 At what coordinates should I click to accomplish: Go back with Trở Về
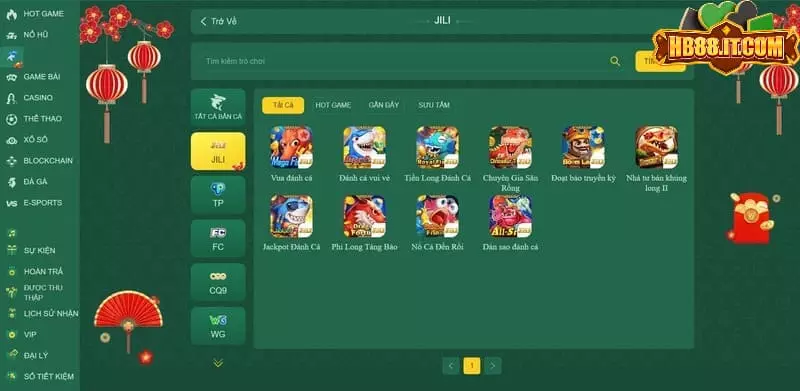218,21
